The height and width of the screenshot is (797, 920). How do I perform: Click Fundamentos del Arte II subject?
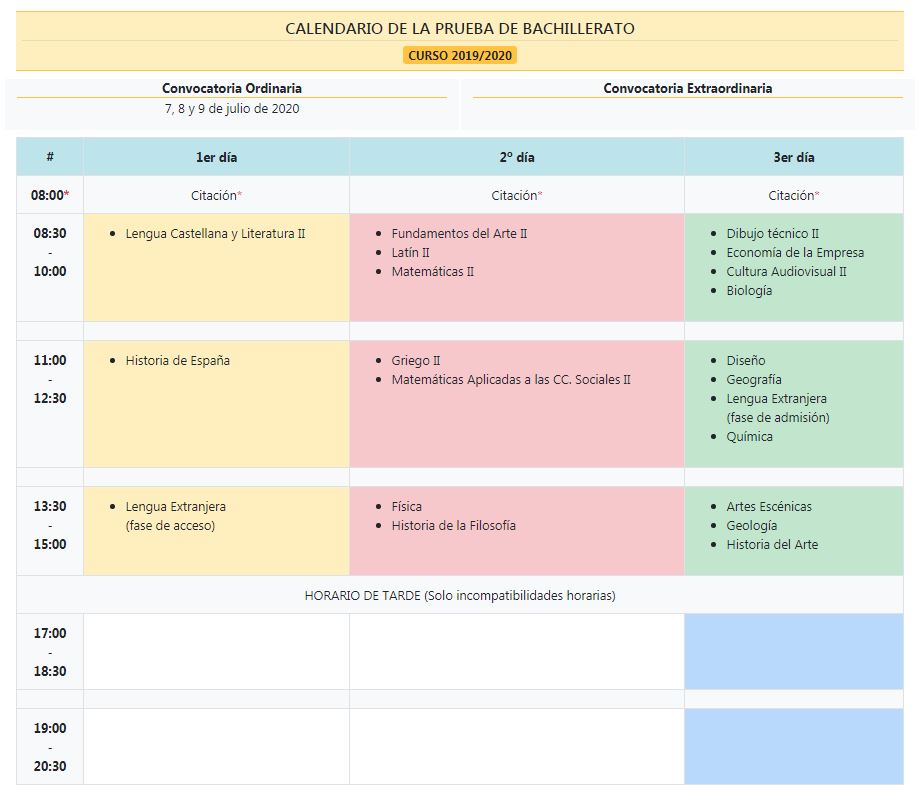pos(459,233)
